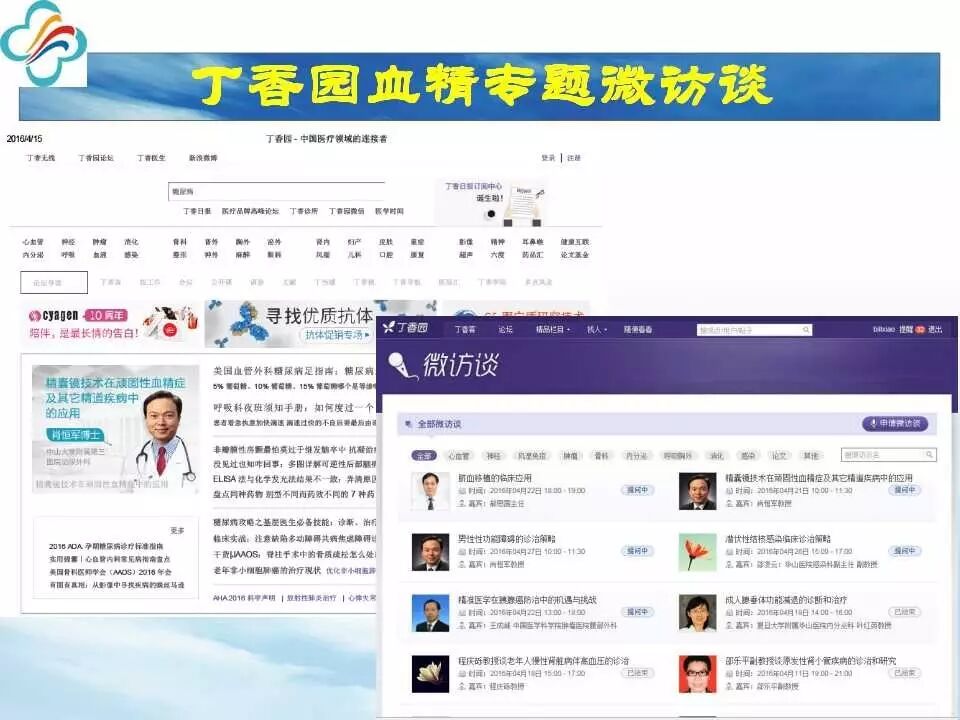Image resolution: width=960 pixels, height=720 pixels.
Task: Click 丁香医生 in homepage top links
Action: point(151,158)
